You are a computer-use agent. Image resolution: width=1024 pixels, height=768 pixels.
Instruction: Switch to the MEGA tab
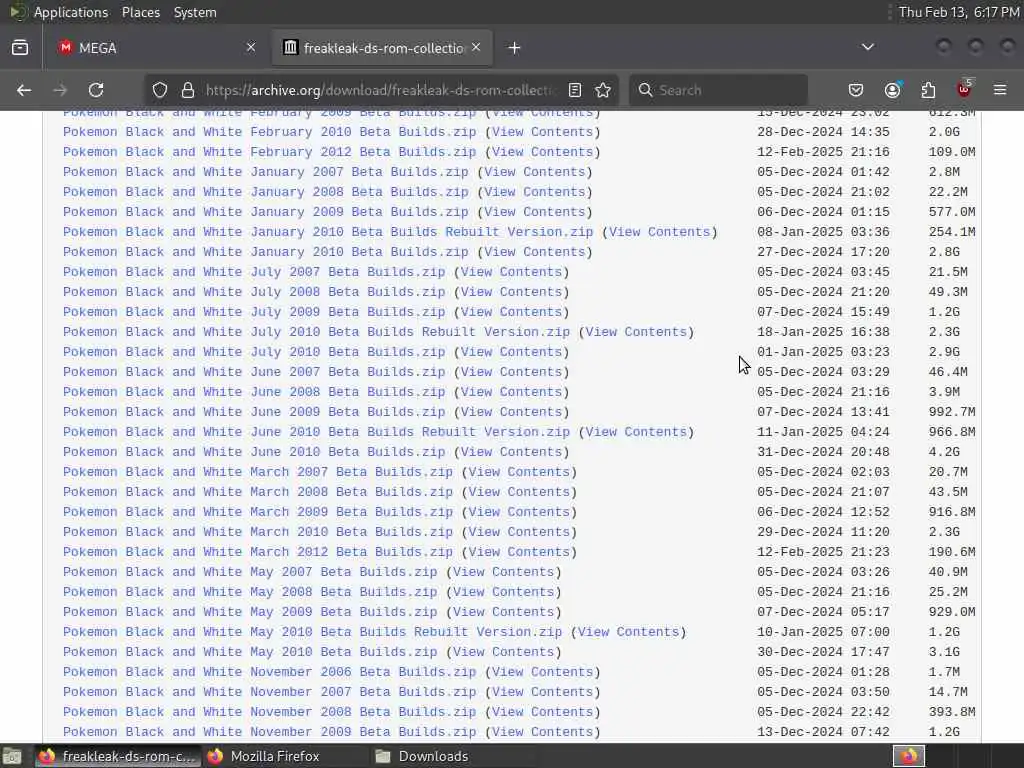tap(157, 48)
